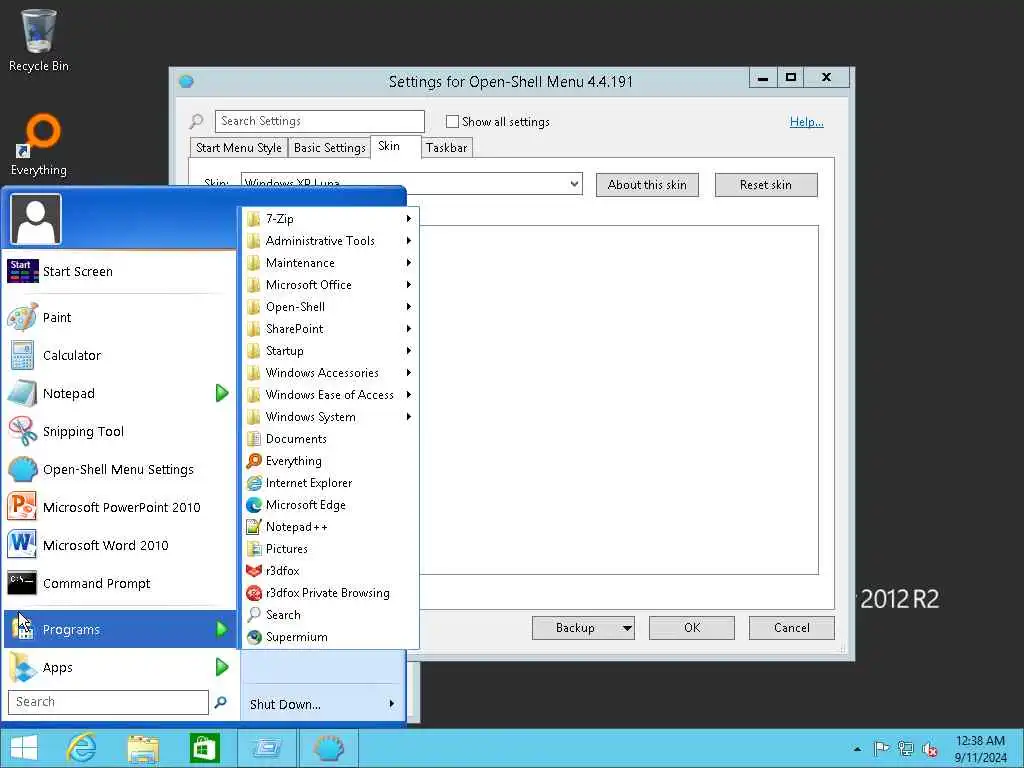Open the Action Center flag tray icon
The height and width of the screenshot is (768, 1024).
pos(881,748)
